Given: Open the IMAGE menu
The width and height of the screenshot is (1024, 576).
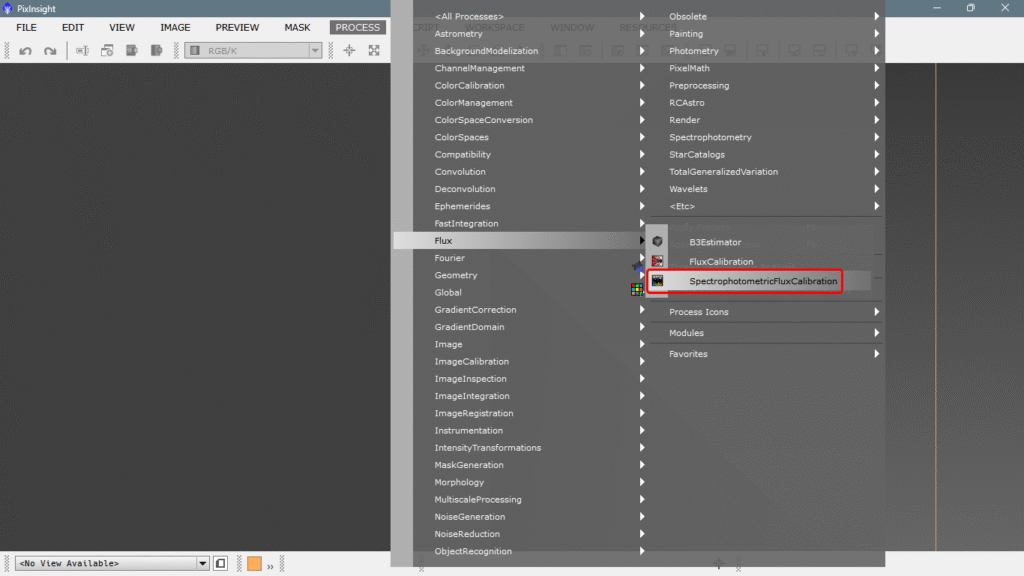Looking at the screenshot, I should pos(175,27).
